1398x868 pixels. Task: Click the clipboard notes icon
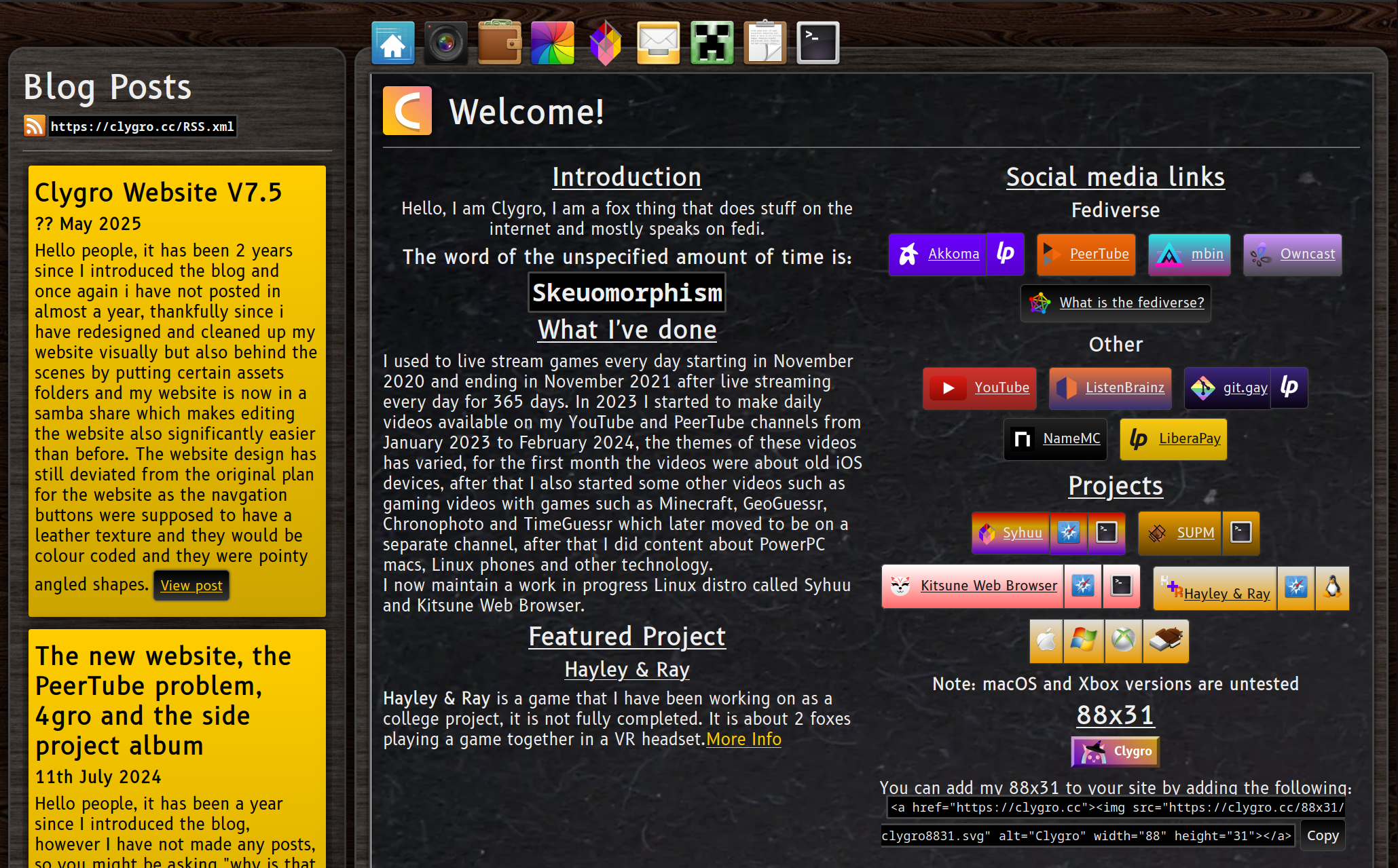(x=765, y=43)
